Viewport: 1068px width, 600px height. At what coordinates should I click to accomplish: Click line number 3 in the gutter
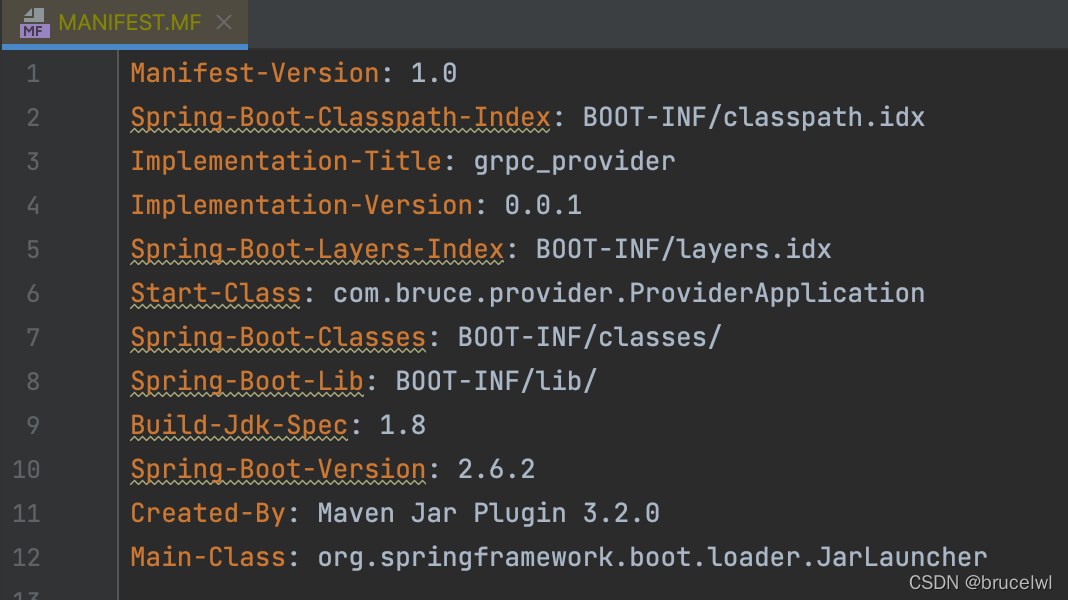(x=33, y=161)
